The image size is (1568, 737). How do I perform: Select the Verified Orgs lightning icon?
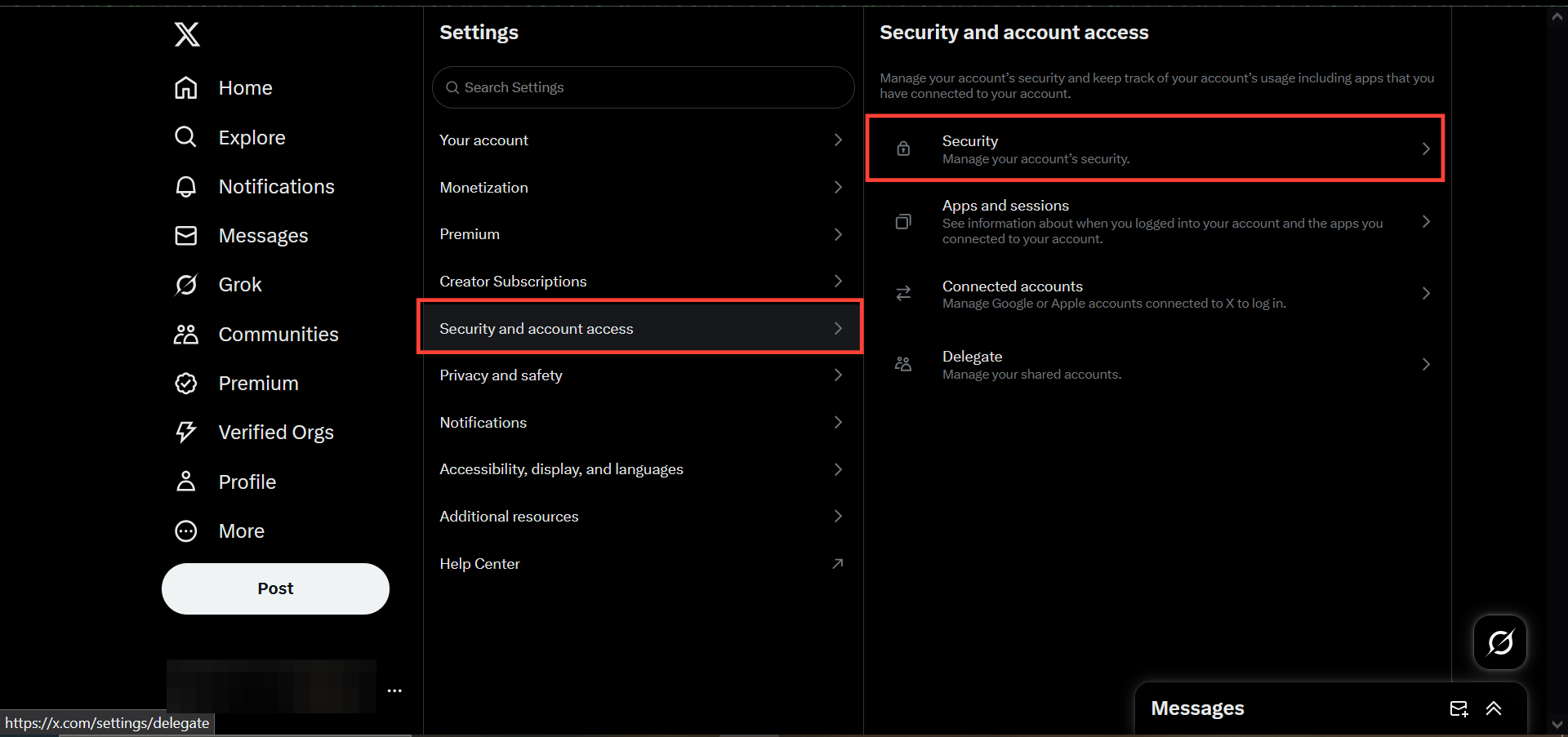coord(186,432)
